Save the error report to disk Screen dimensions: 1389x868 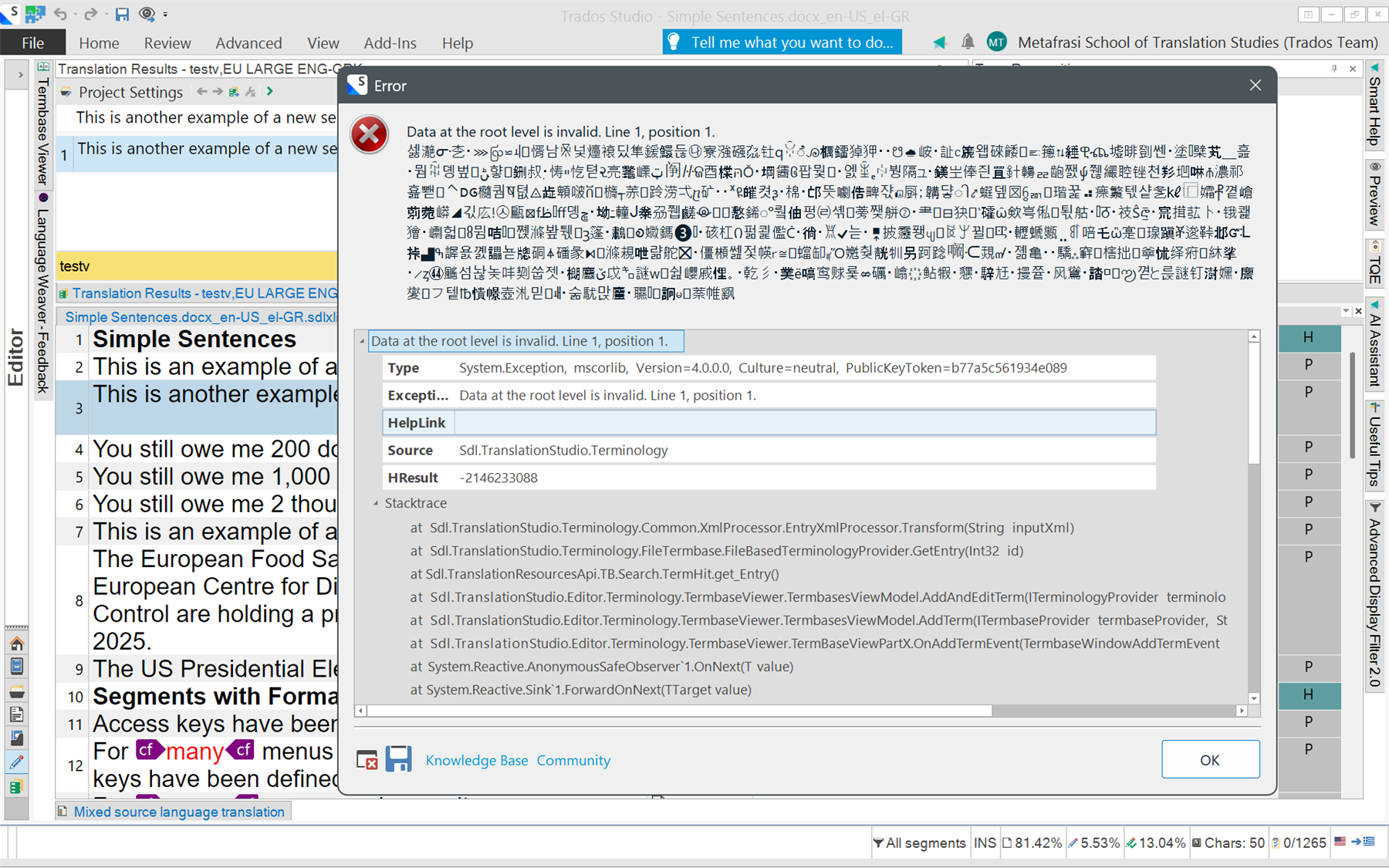pos(399,759)
